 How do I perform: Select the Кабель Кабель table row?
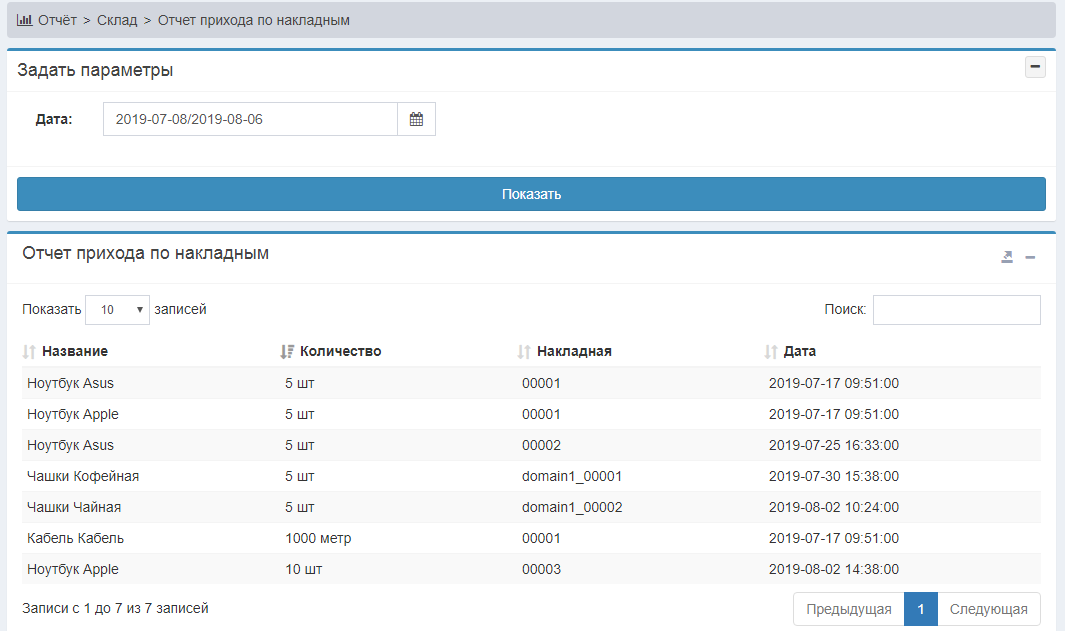(75, 538)
